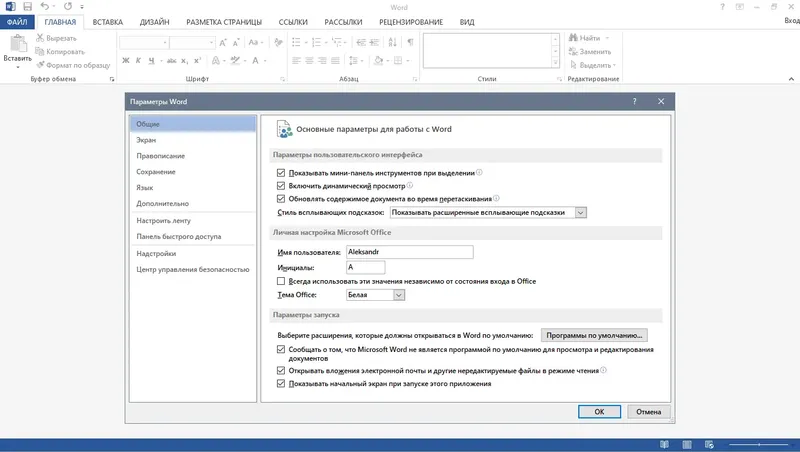Expand Буфер обмена dialog launcher
This screenshot has width=800, height=452.
tap(112, 79)
